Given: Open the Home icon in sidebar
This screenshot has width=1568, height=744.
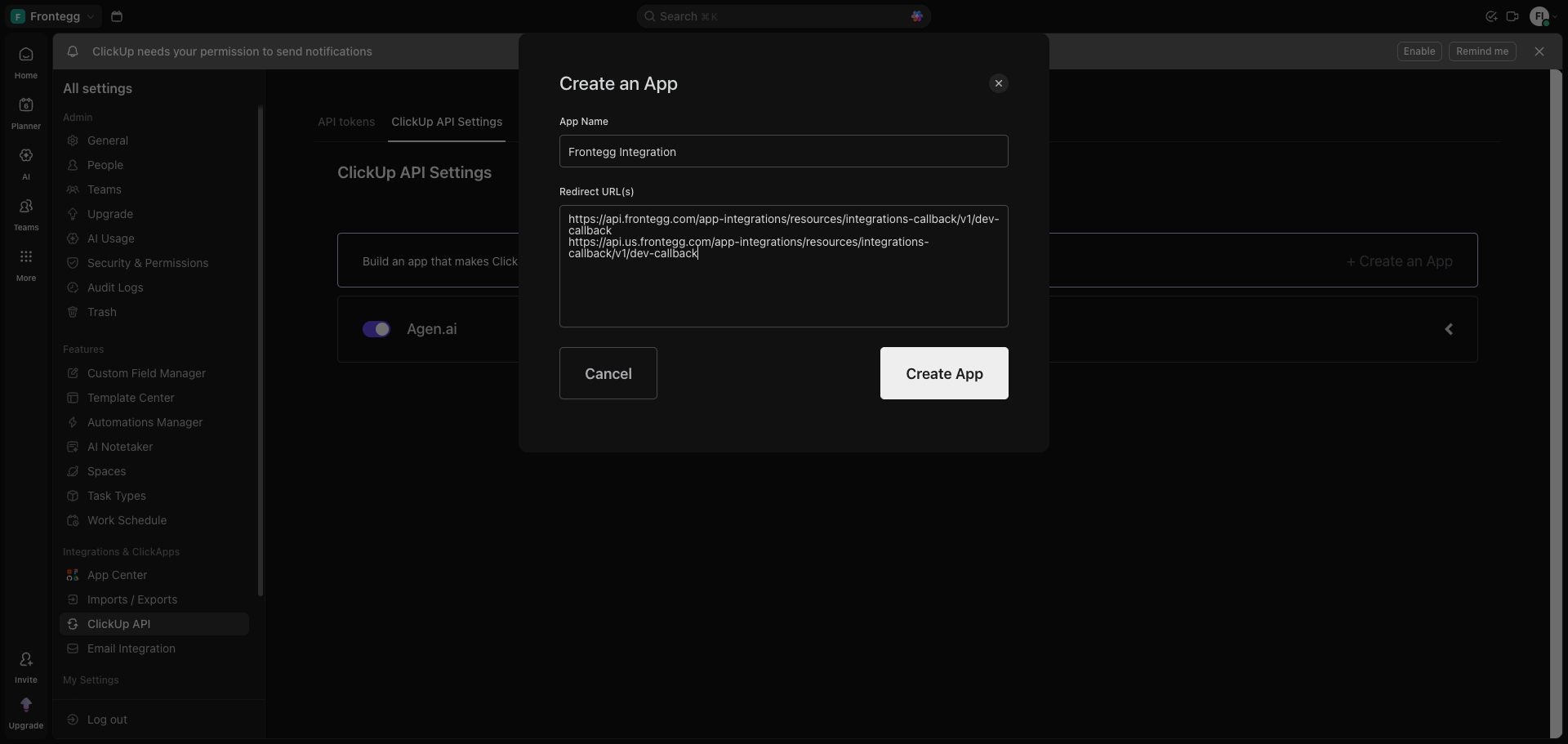Looking at the screenshot, I should pos(26,55).
